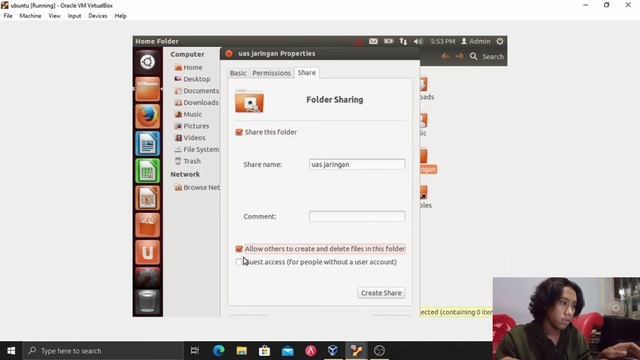The width and height of the screenshot is (640, 360).
Task: Open VirtualBox View menu
Action: [x=54, y=16]
